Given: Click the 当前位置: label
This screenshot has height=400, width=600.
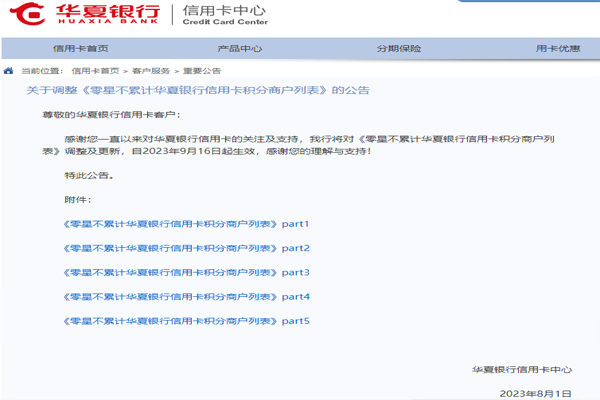Looking at the screenshot, I should 42,71.
